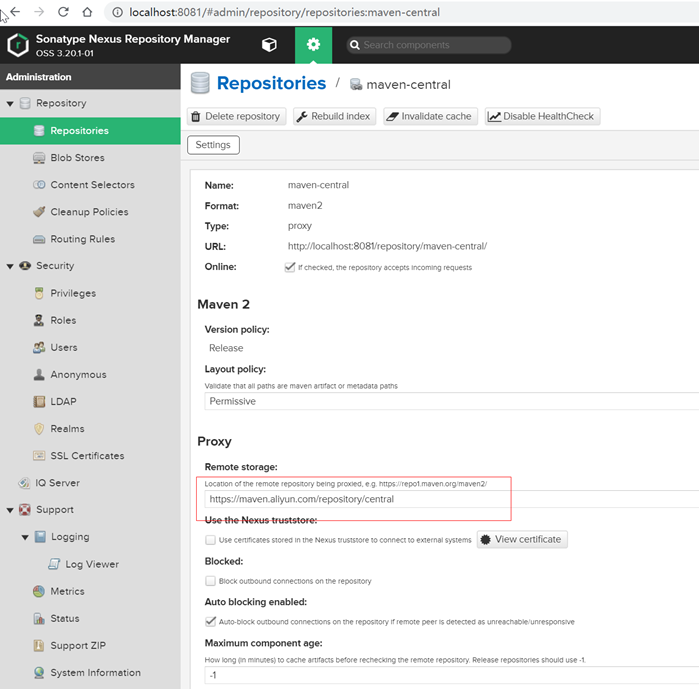Click the Metrics pie chart icon
699x689 pixels.
(x=39, y=591)
